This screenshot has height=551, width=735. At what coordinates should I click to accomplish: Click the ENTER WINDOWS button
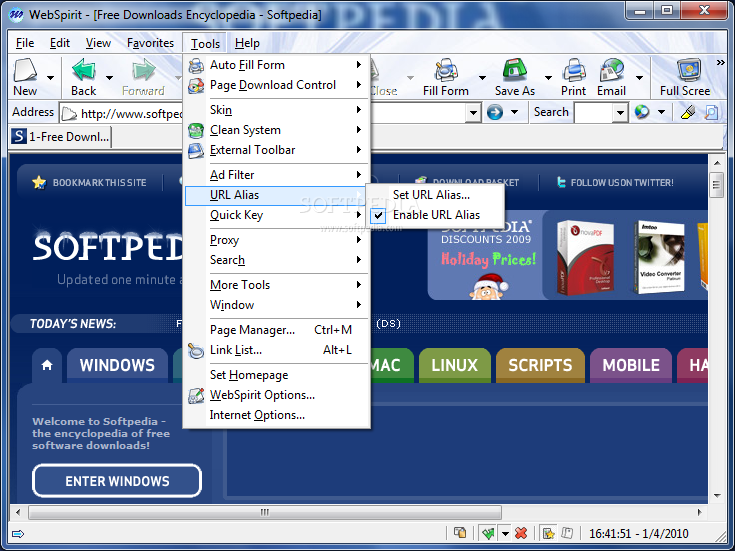(117, 481)
